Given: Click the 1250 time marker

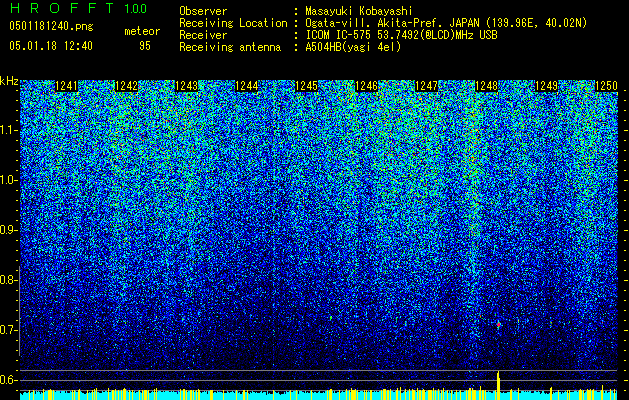Looking at the screenshot, I should click(607, 86).
